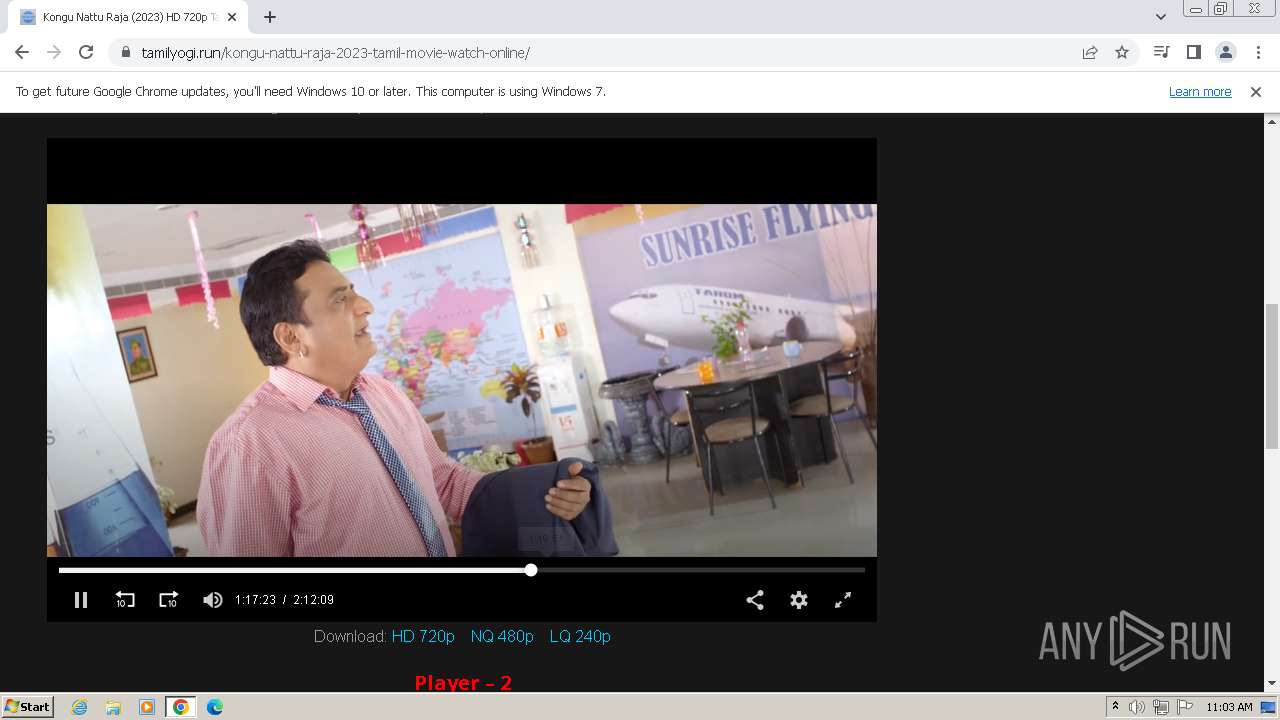View site security lock information
This screenshot has height=720, width=1280.
(x=125, y=53)
